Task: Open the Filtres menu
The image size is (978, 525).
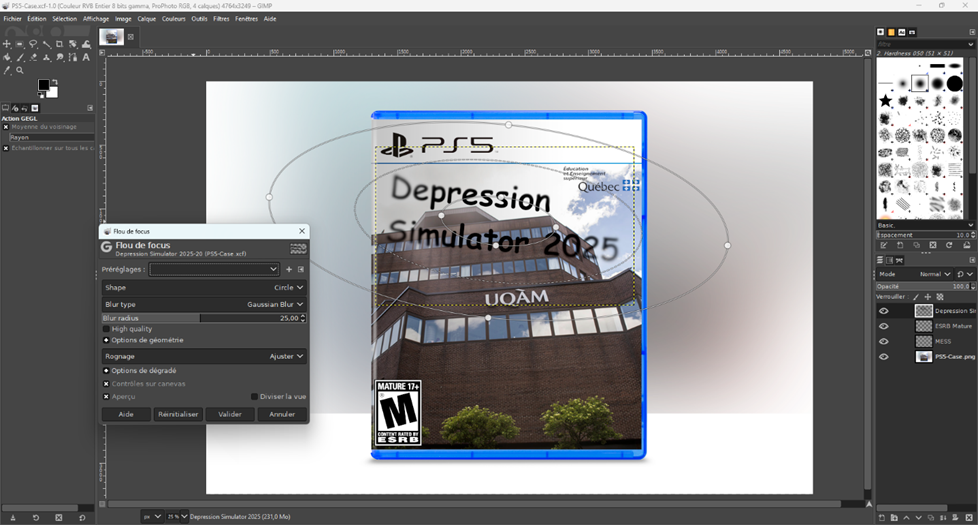Action: pyautogui.click(x=221, y=18)
